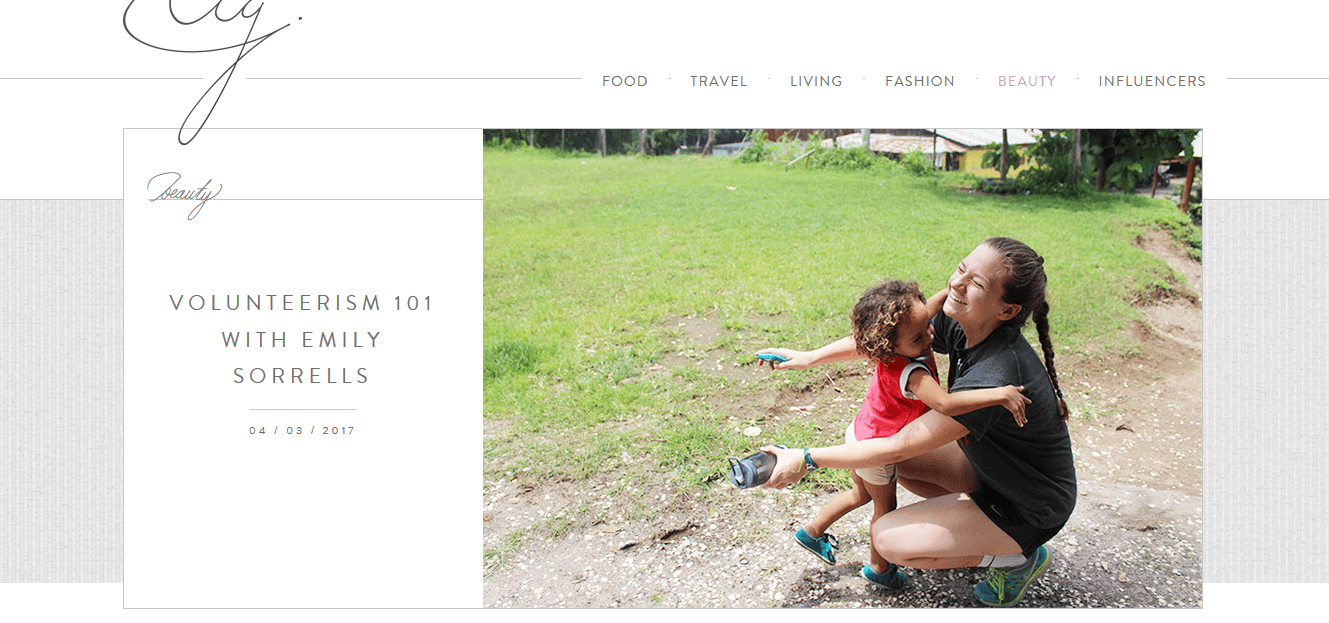Click the highlighted Beauty nav item
The height and width of the screenshot is (623, 1329).
(x=1027, y=81)
